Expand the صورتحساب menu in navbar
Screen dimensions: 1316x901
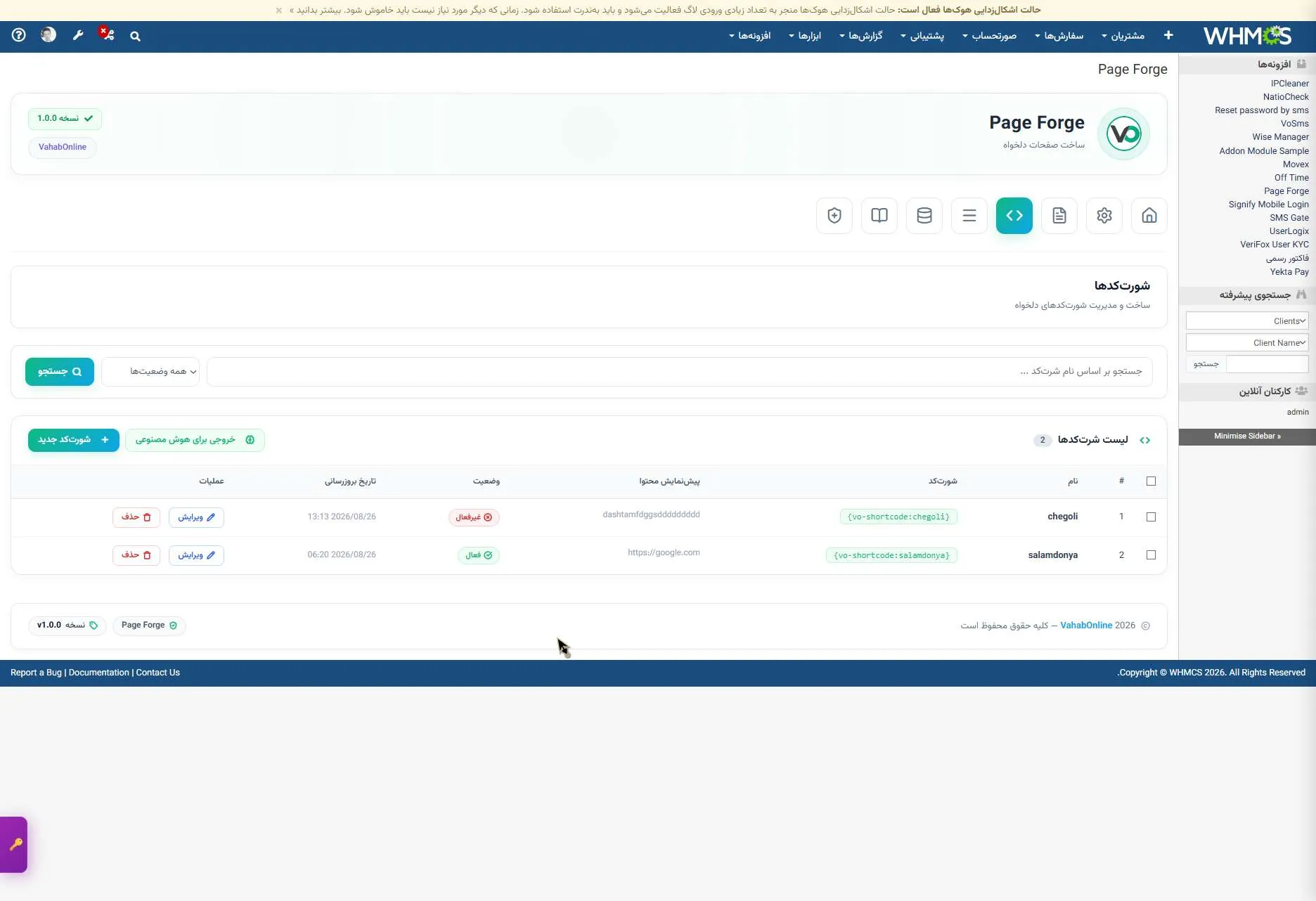(x=989, y=36)
